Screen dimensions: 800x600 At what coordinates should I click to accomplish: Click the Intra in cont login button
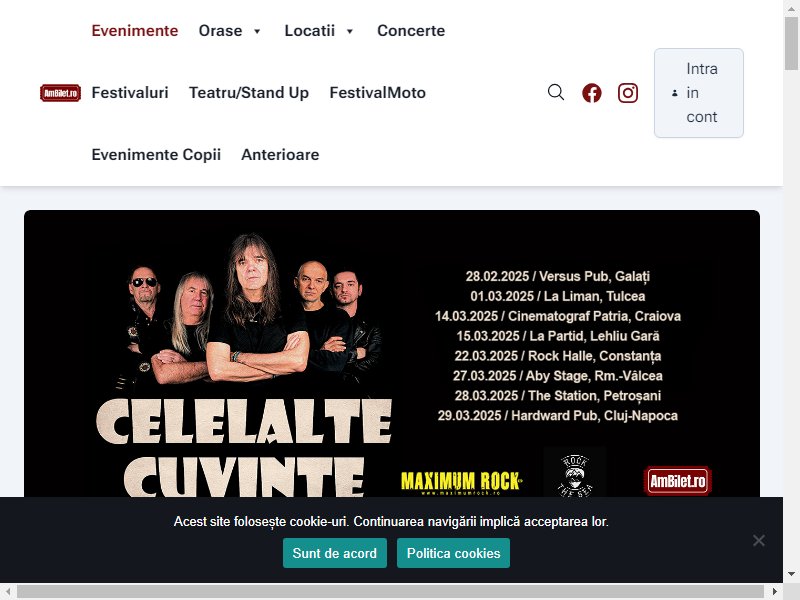[x=698, y=93]
